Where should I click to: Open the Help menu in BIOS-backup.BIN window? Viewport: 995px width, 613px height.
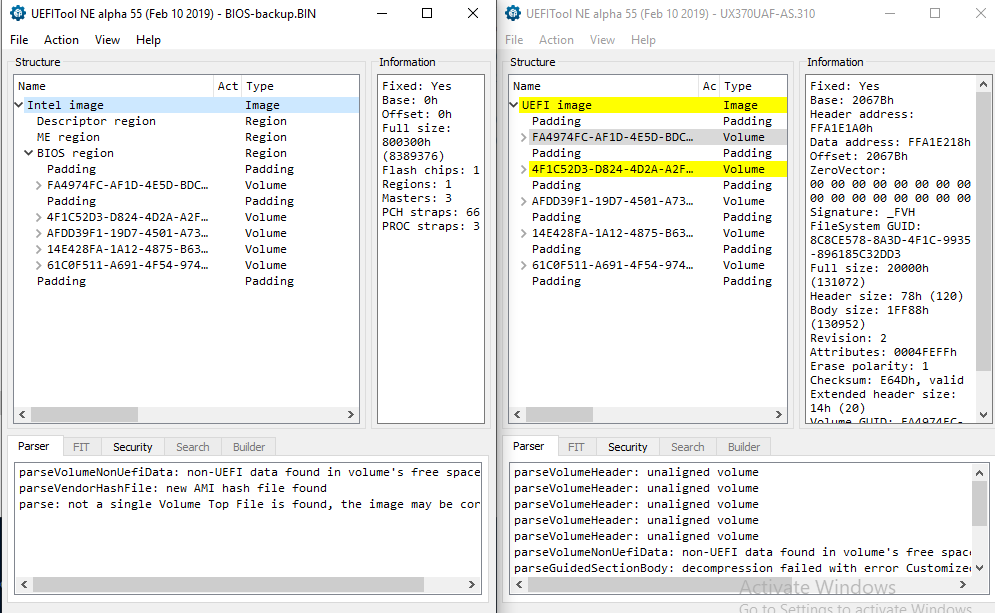tap(148, 40)
